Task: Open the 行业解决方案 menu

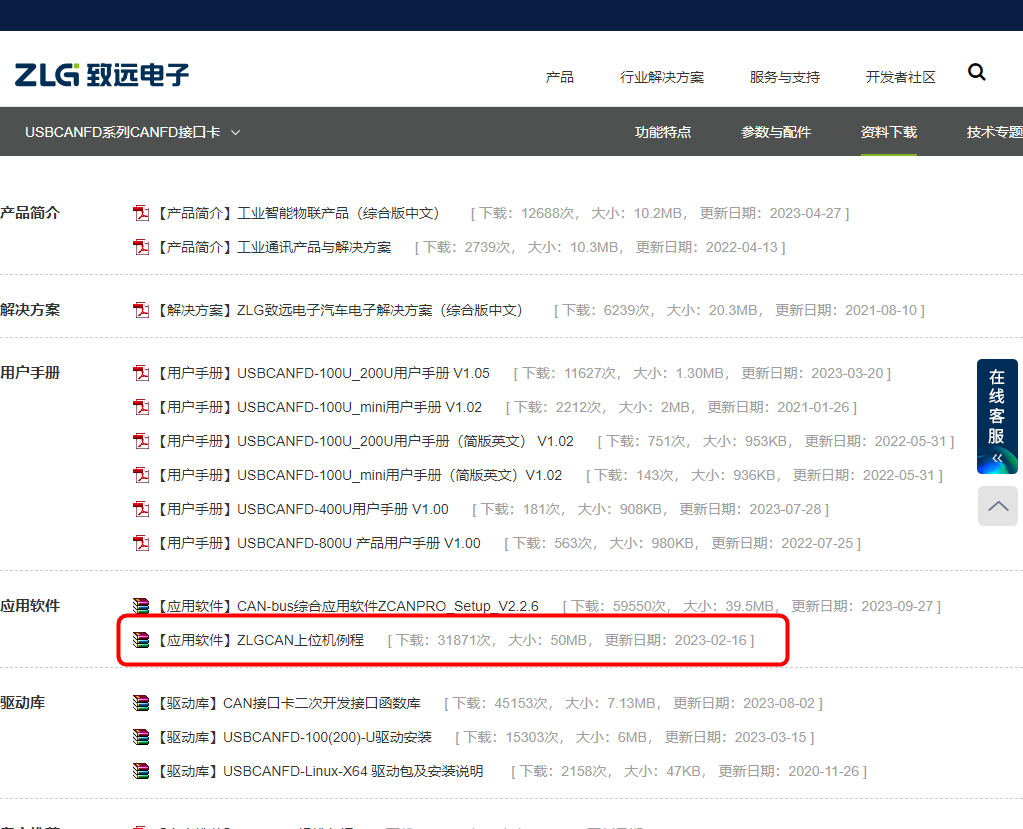Action: (662, 77)
